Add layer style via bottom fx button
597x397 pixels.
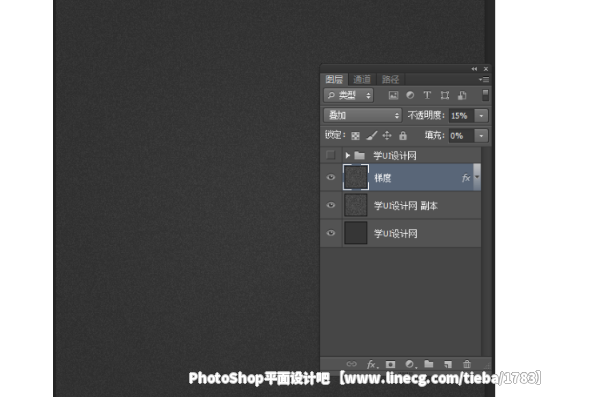(x=371, y=364)
